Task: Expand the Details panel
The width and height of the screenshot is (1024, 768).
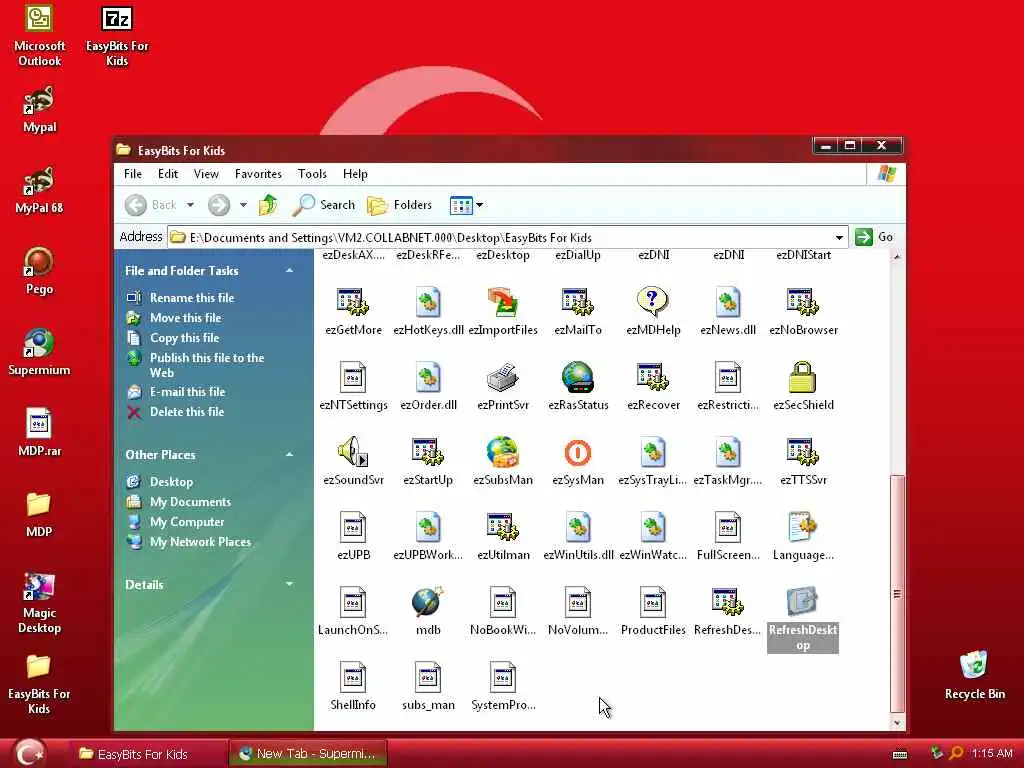Action: coord(289,584)
